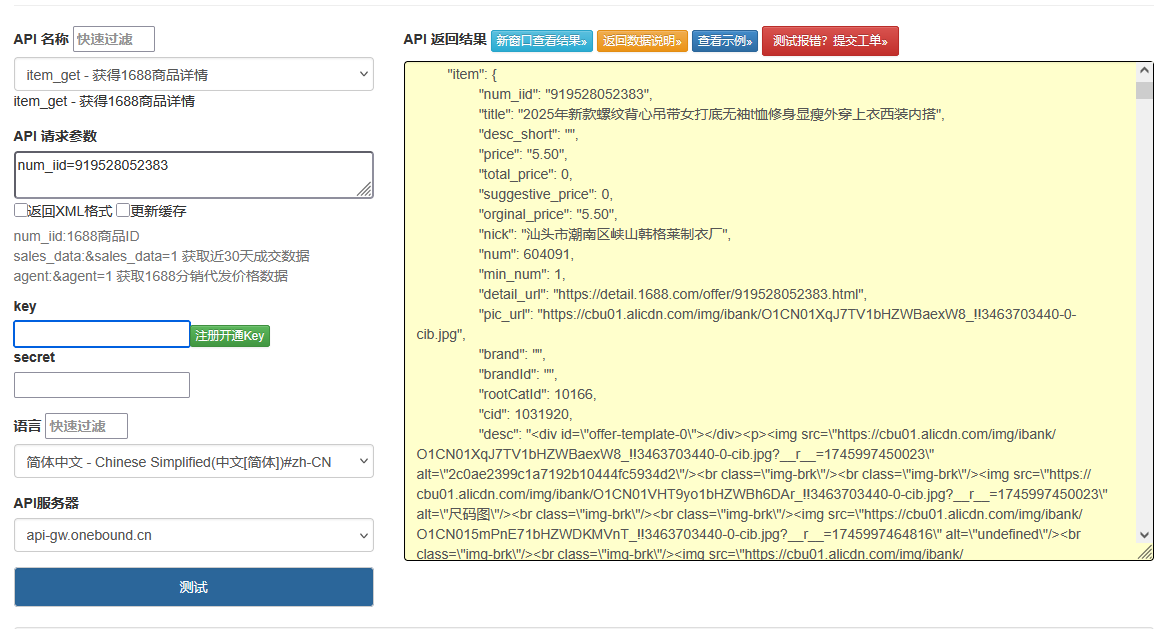The height and width of the screenshot is (629, 1155).
Task: Click into the secret input field
Action: 101,385
